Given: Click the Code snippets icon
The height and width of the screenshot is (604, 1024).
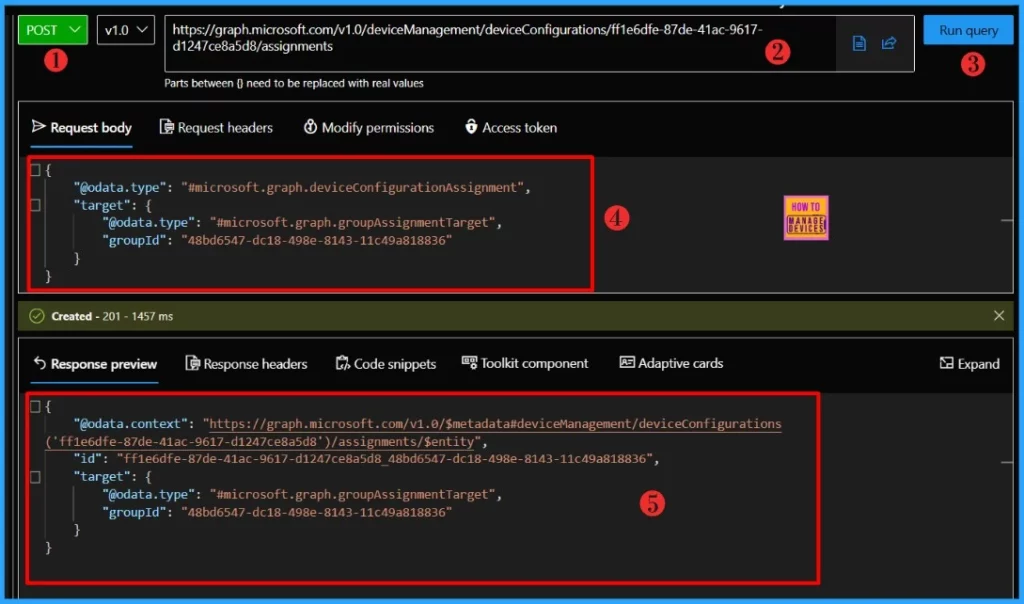Looking at the screenshot, I should tap(342, 363).
